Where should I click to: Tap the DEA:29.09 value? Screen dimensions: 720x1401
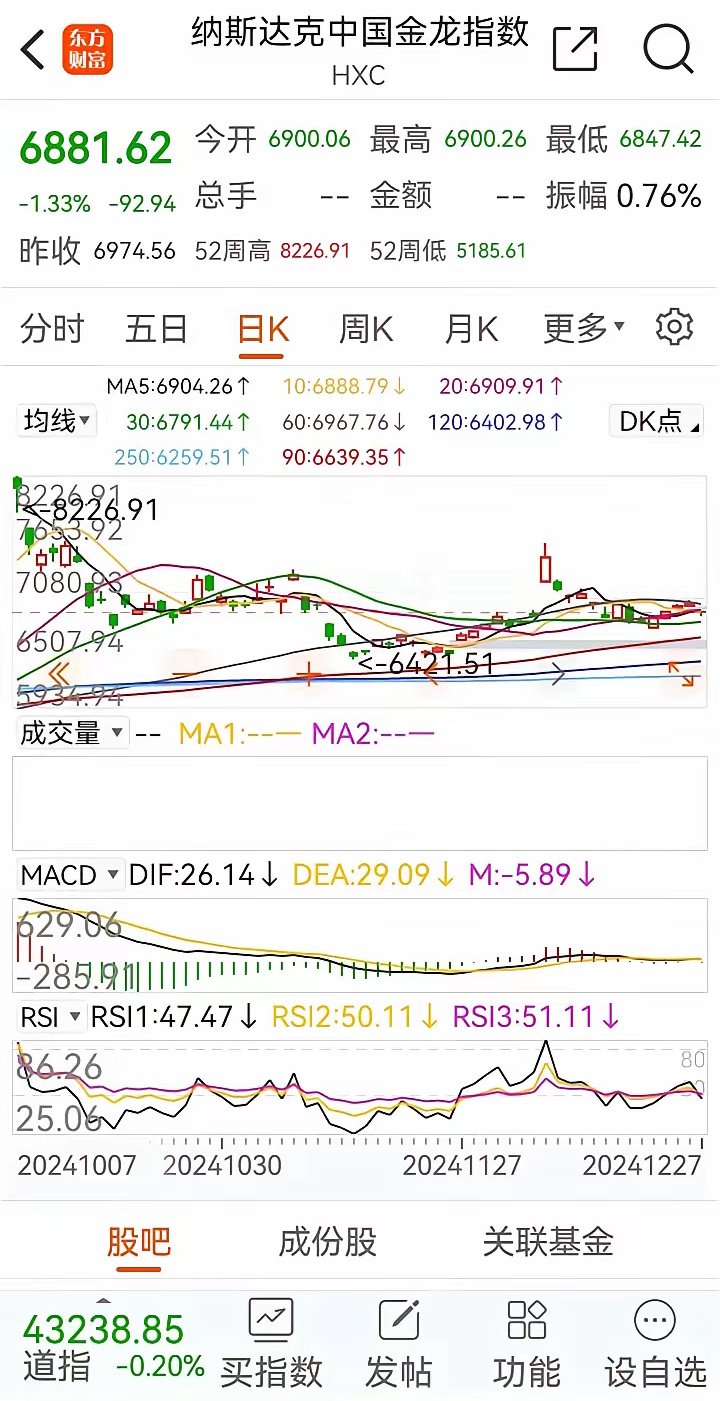pyautogui.click(x=373, y=875)
